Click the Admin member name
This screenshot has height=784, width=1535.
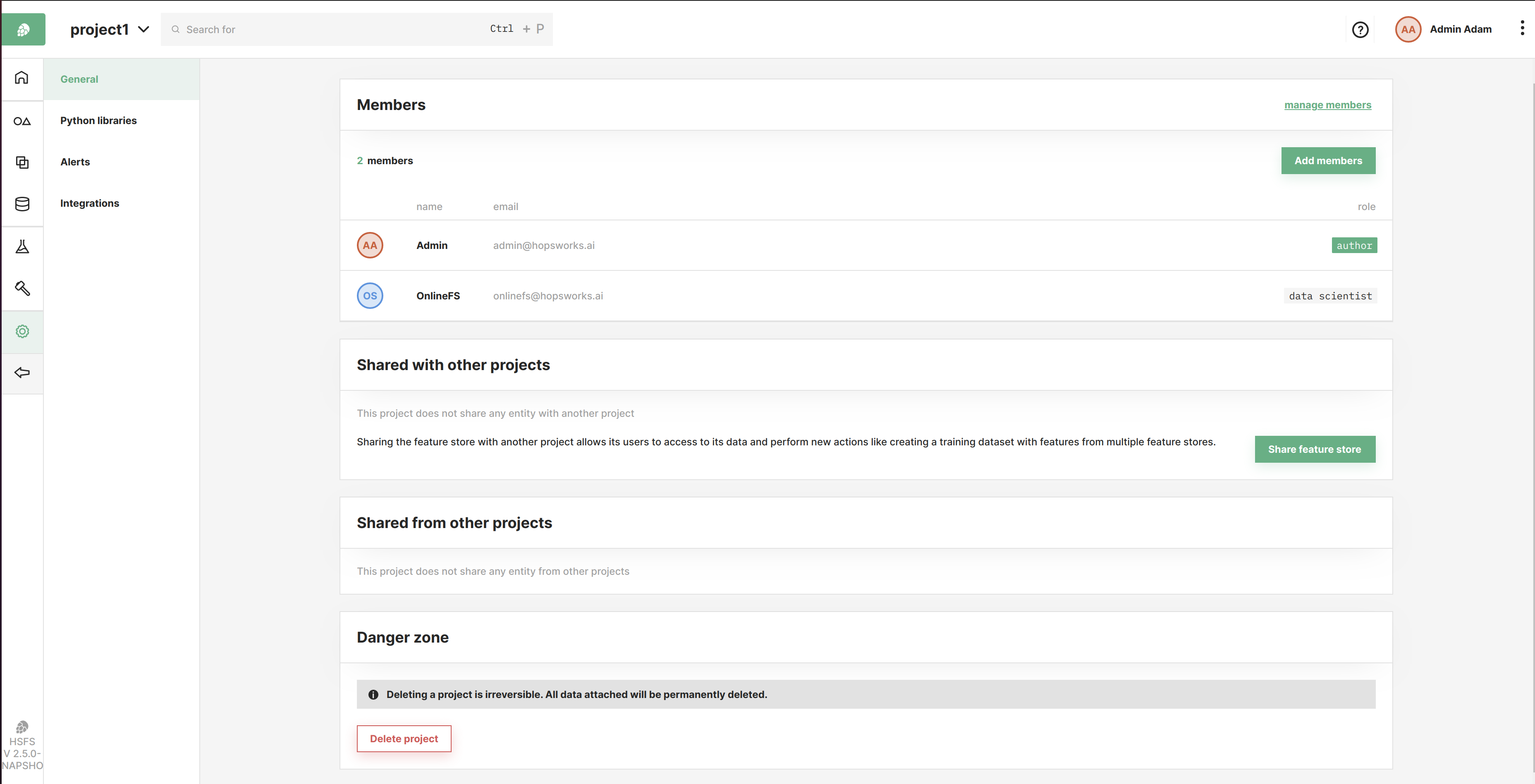(431, 246)
